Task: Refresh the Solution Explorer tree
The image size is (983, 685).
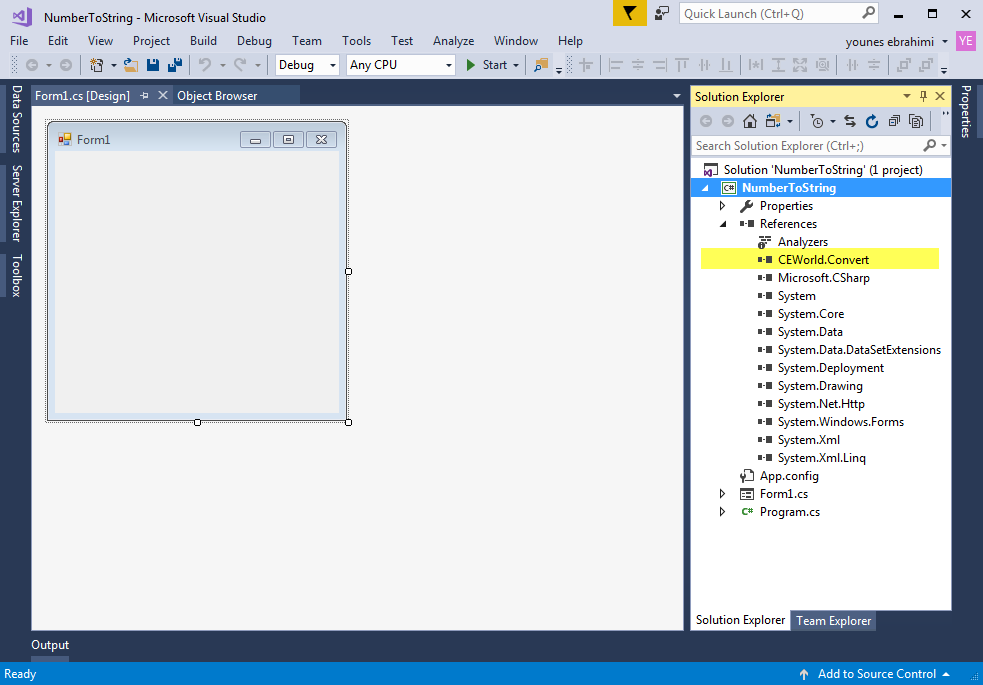Action: tap(871, 121)
